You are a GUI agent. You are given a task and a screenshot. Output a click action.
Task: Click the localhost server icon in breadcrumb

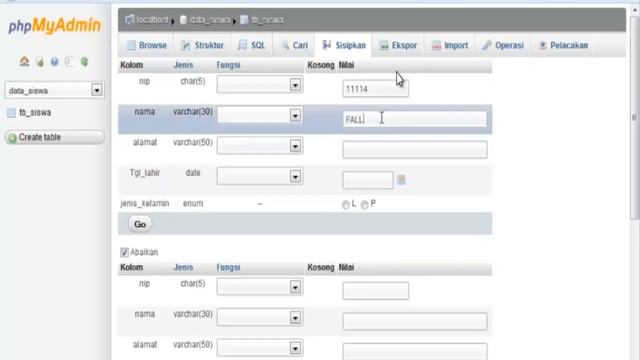(129, 20)
